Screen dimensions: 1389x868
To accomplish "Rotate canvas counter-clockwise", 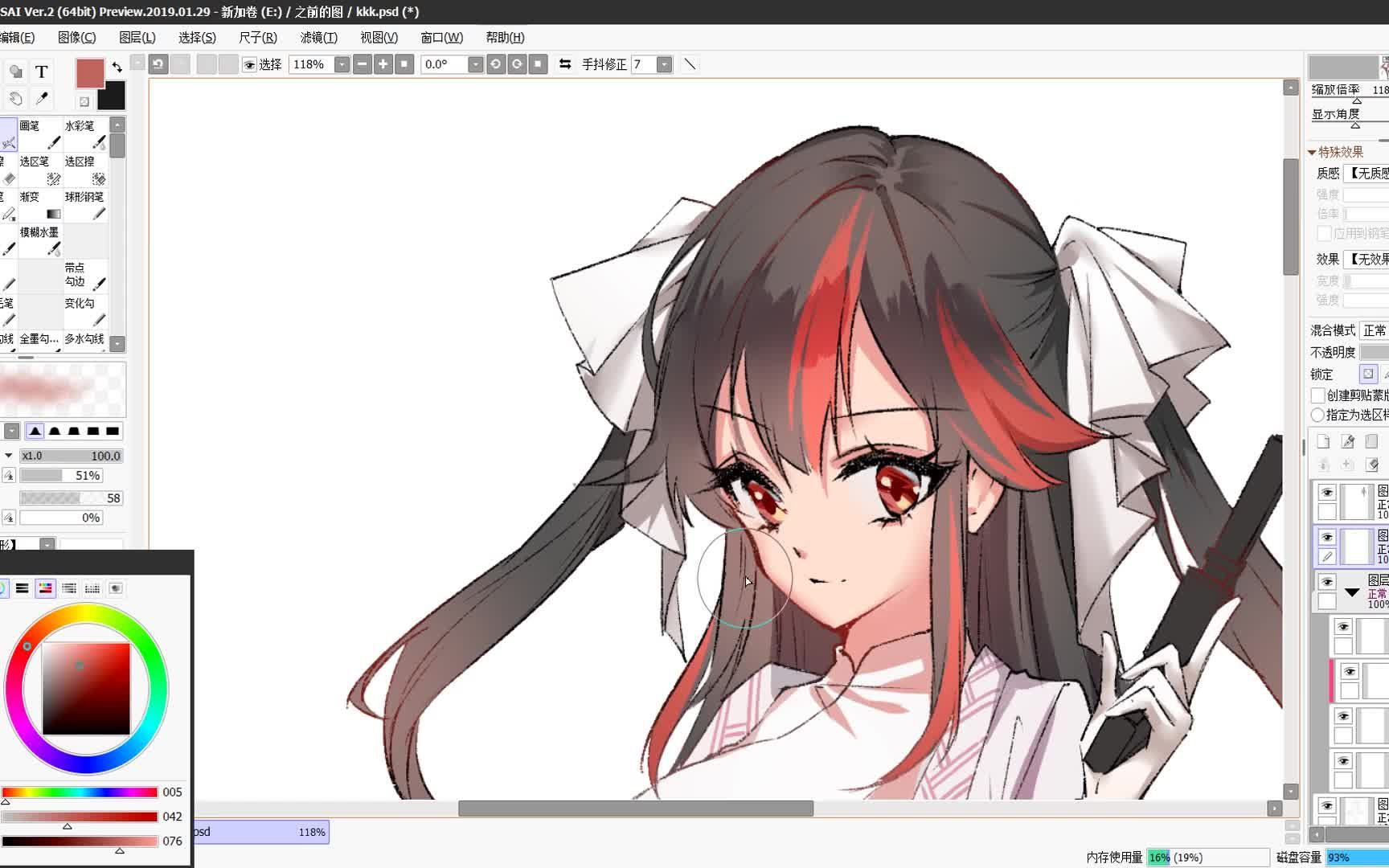I will click(x=496, y=64).
